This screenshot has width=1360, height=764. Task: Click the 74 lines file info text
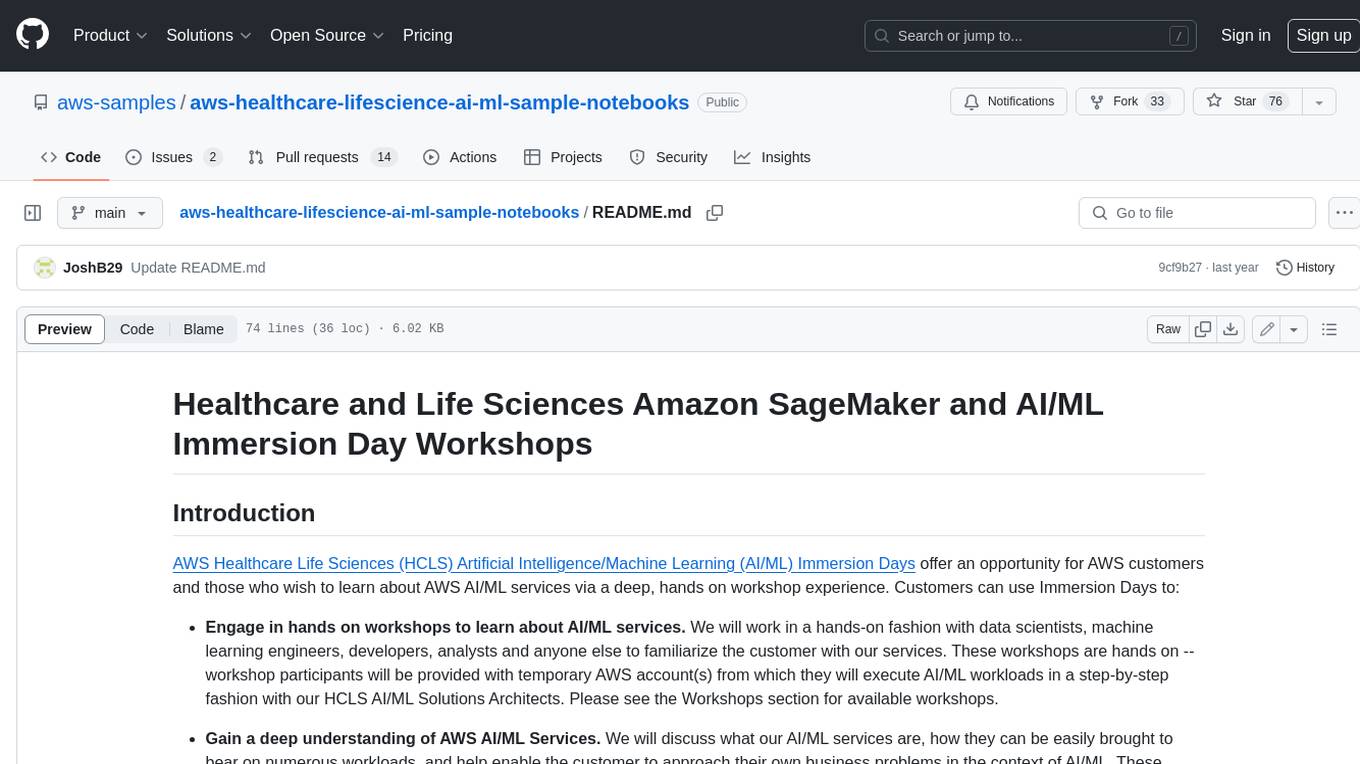pyautogui.click(x=344, y=329)
